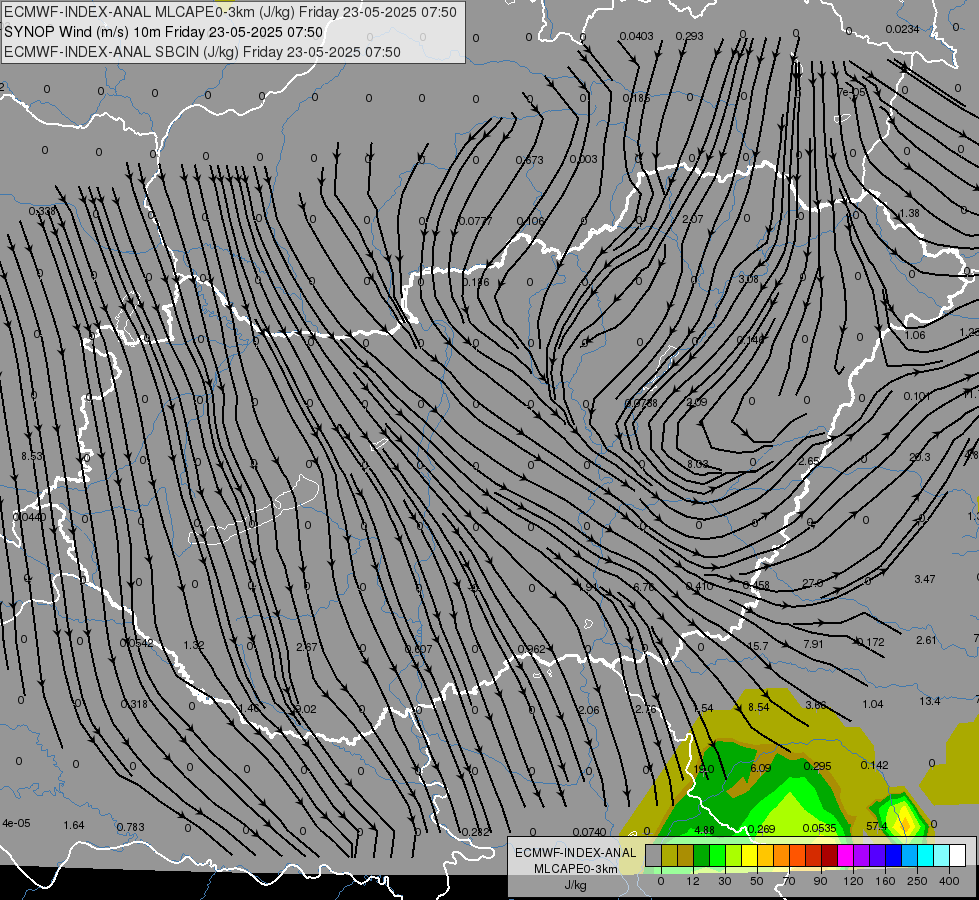The image size is (979, 900).
Task: Select the pure yellow legend swatch
Action: point(749,856)
